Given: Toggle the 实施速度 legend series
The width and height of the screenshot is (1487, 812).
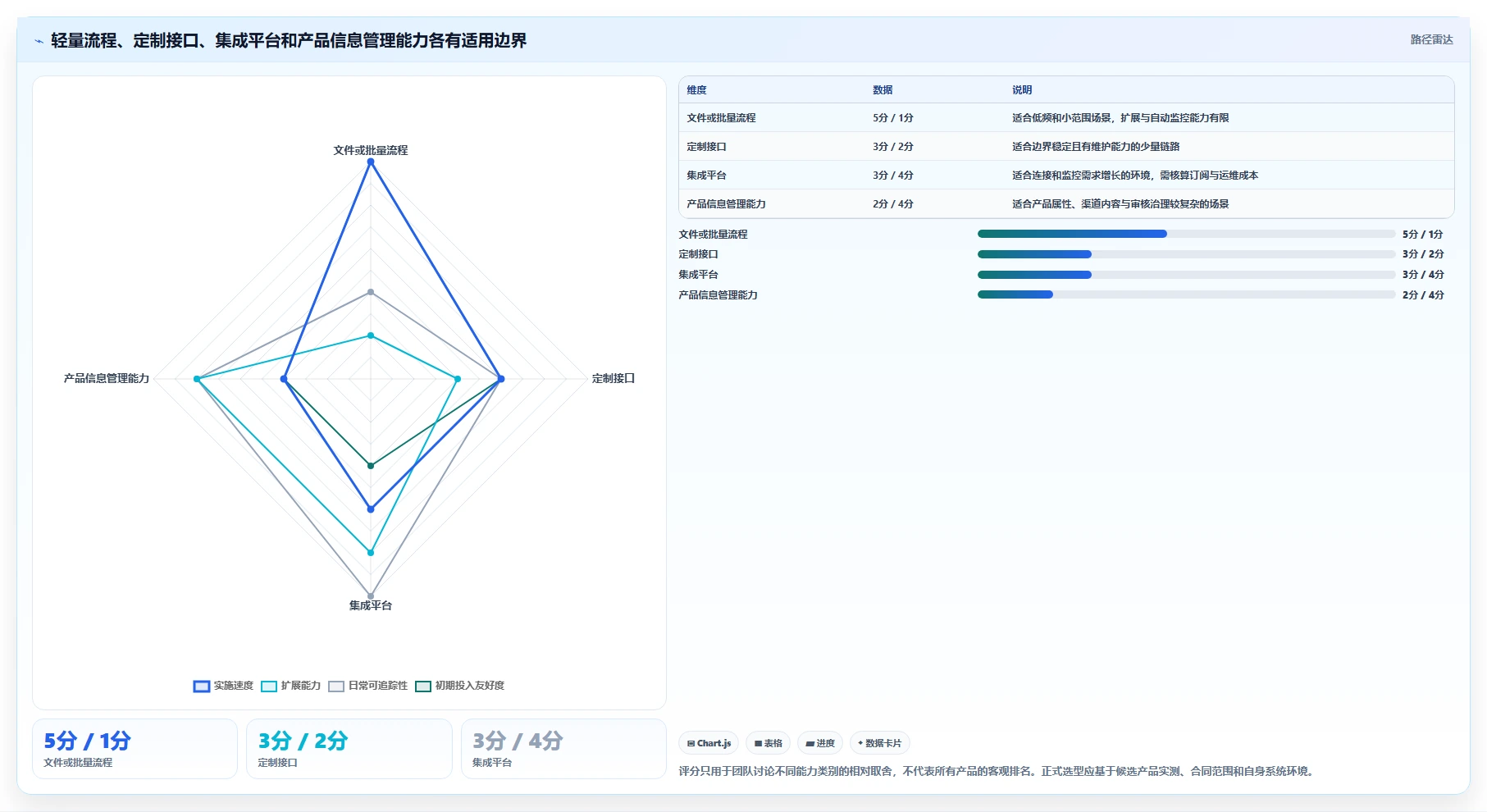Looking at the screenshot, I should pyautogui.click(x=223, y=686).
